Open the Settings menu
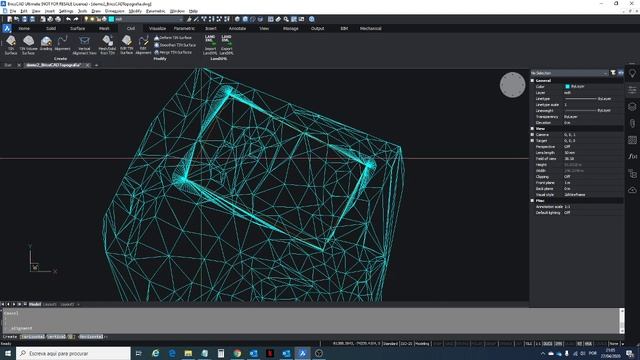The image size is (640, 360). click(66, 11)
